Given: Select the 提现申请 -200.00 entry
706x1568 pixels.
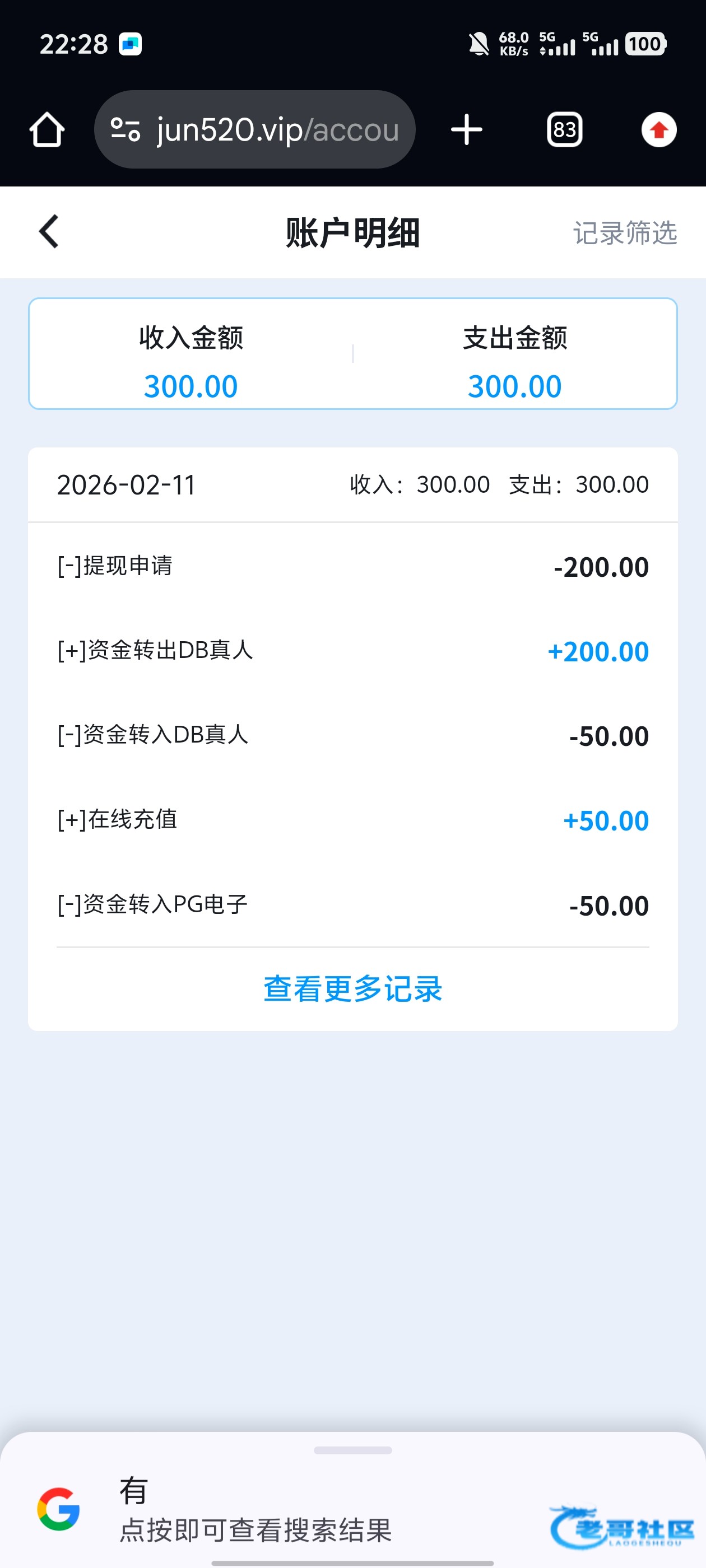Looking at the screenshot, I should 352,566.
